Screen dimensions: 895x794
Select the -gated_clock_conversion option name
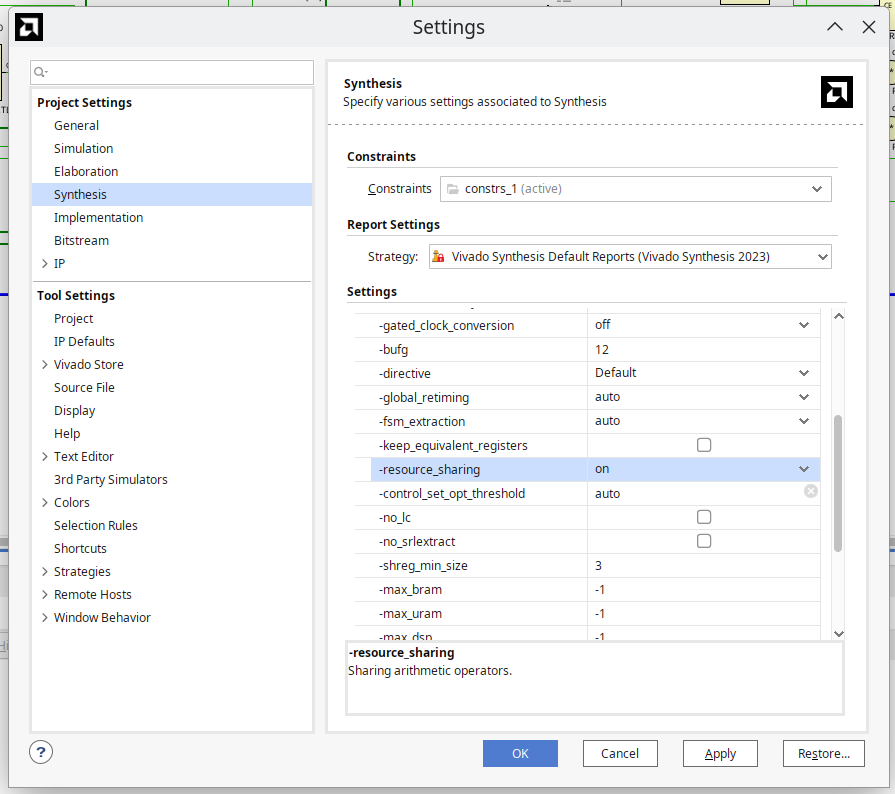point(446,325)
